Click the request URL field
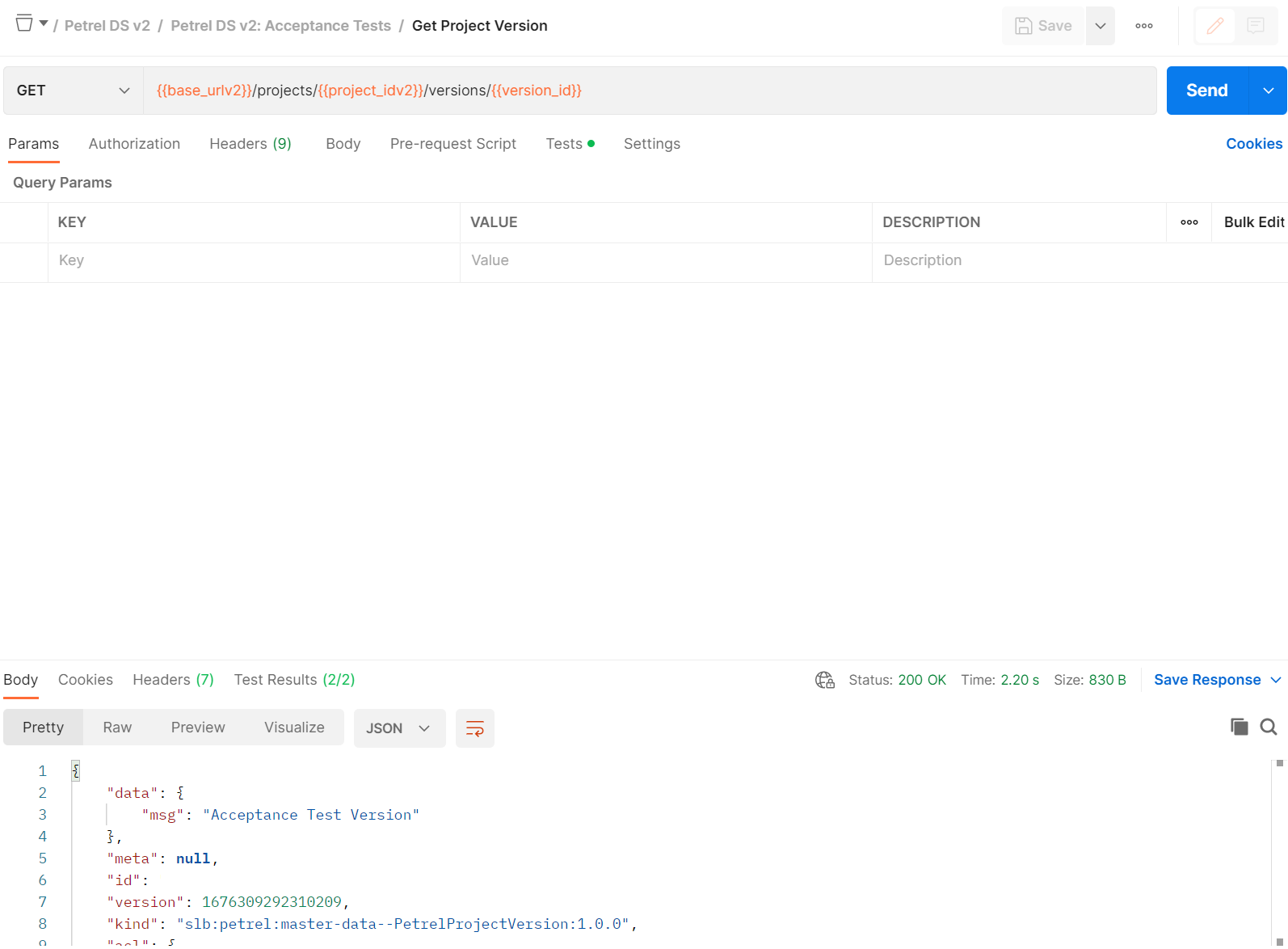 point(650,91)
